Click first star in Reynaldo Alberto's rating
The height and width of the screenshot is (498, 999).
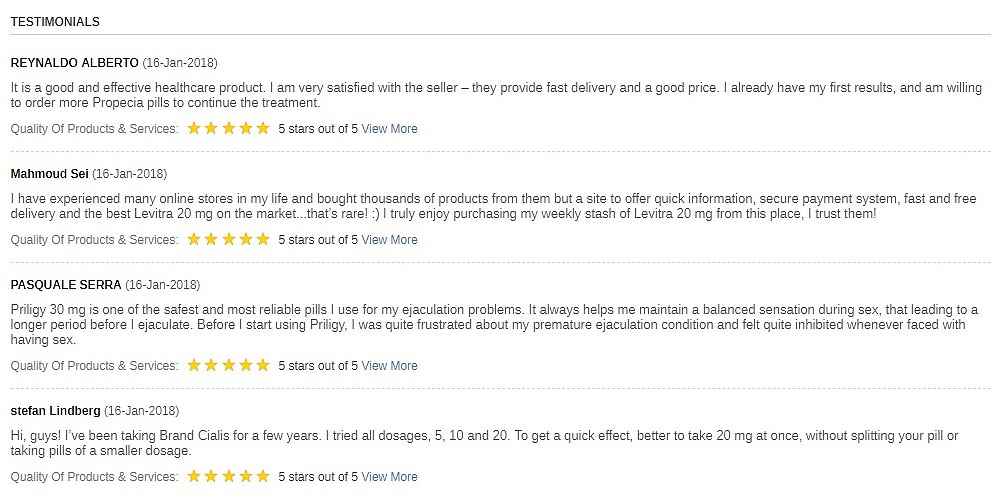coord(194,128)
